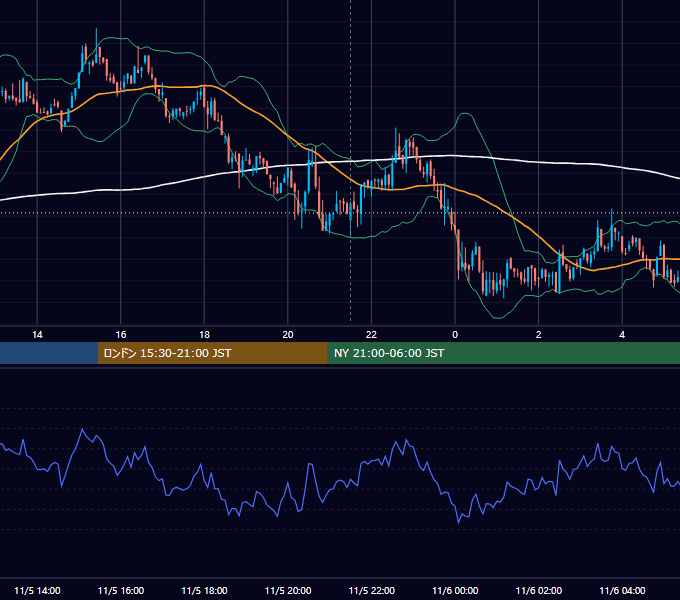Click the 11/5 18:00 label on the lower axis
680x600 pixels.
tap(204, 590)
